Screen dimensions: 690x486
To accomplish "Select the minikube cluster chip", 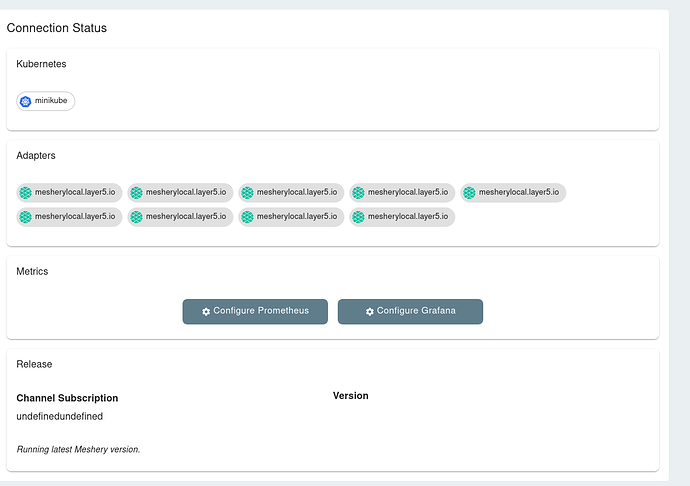I will (x=46, y=101).
